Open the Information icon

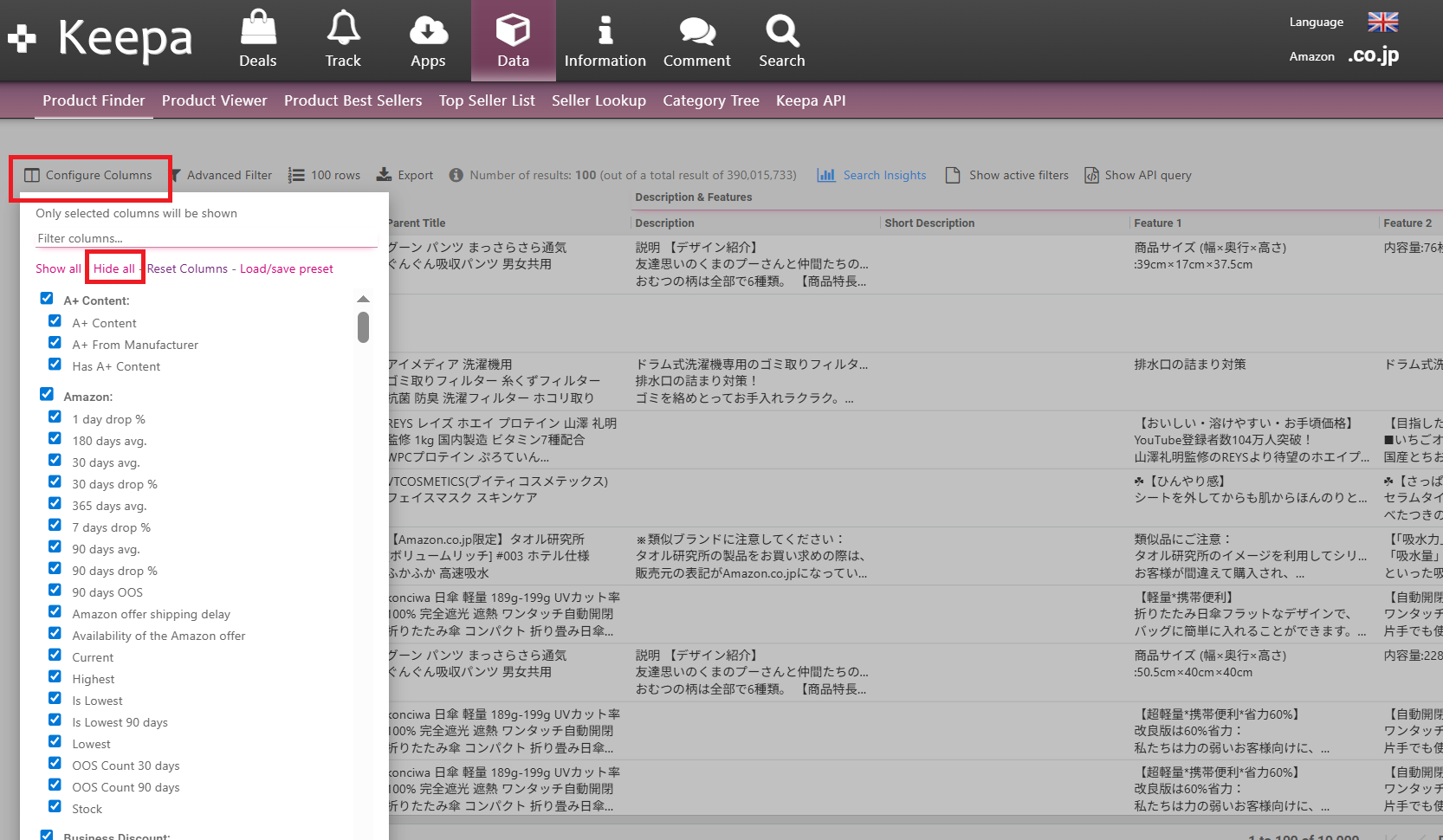pyautogui.click(x=605, y=30)
